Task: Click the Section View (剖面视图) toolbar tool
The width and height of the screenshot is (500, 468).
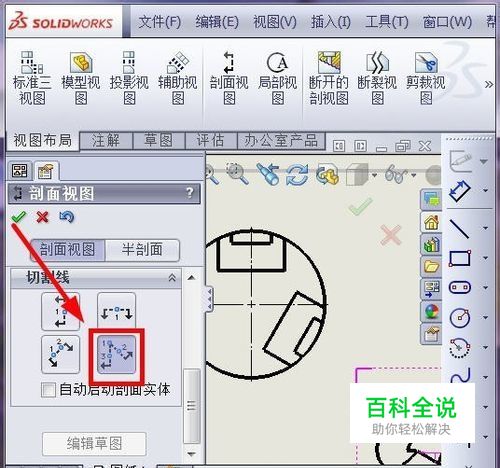Action: 229,78
